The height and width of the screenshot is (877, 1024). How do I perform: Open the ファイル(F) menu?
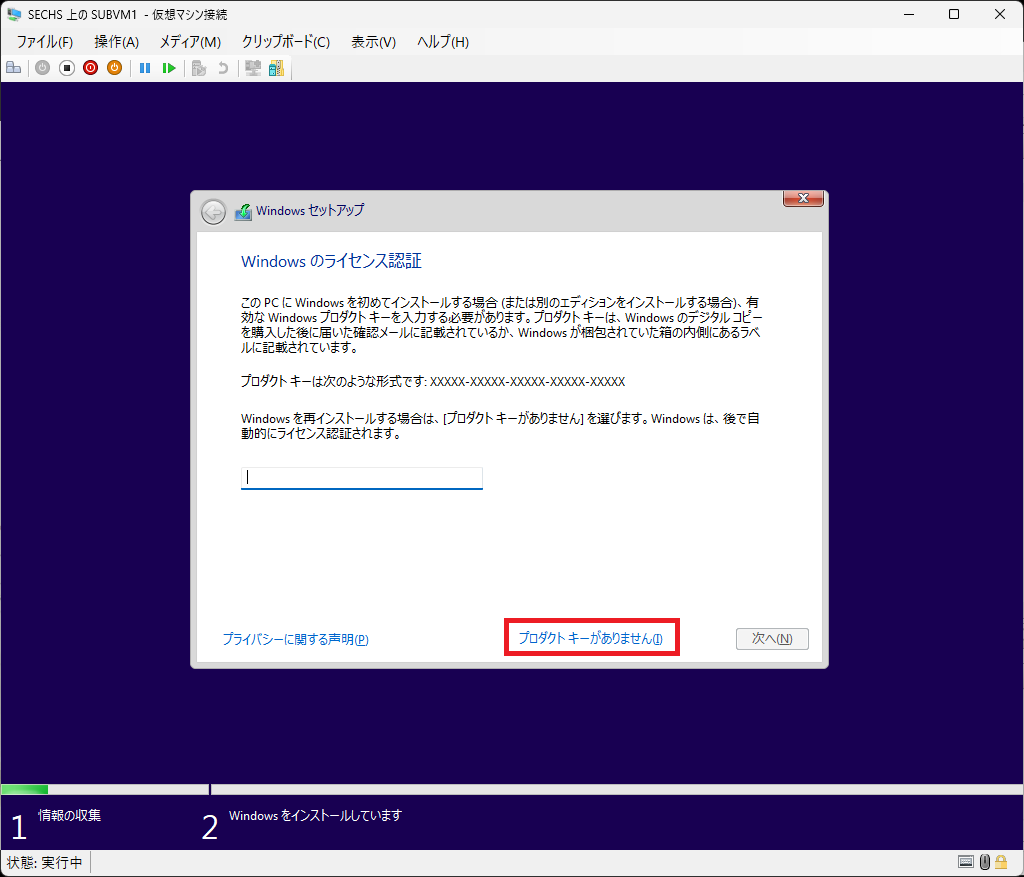click(44, 42)
